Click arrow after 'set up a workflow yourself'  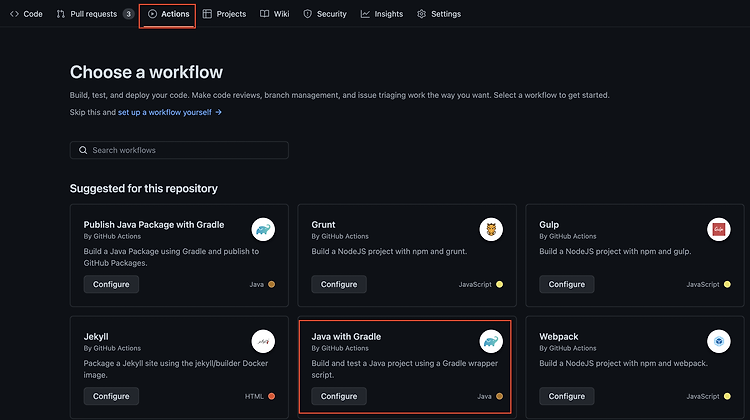point(219,112)
